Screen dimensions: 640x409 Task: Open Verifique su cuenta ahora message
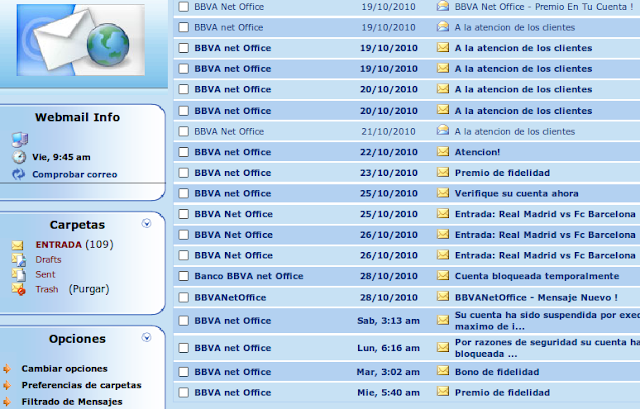[516, 193]
